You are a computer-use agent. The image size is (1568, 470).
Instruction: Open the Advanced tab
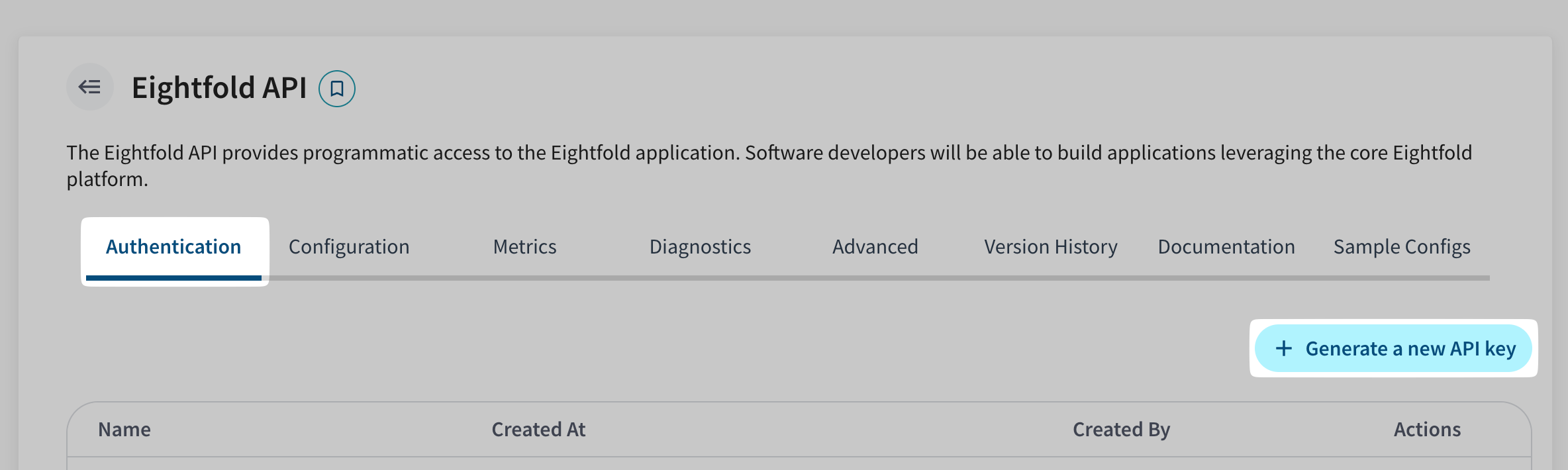click(x=875, y=247)
